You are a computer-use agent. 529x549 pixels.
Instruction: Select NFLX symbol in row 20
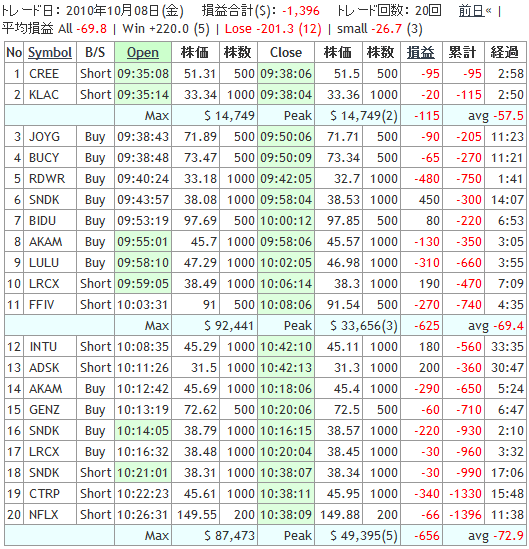coord(43,515)
